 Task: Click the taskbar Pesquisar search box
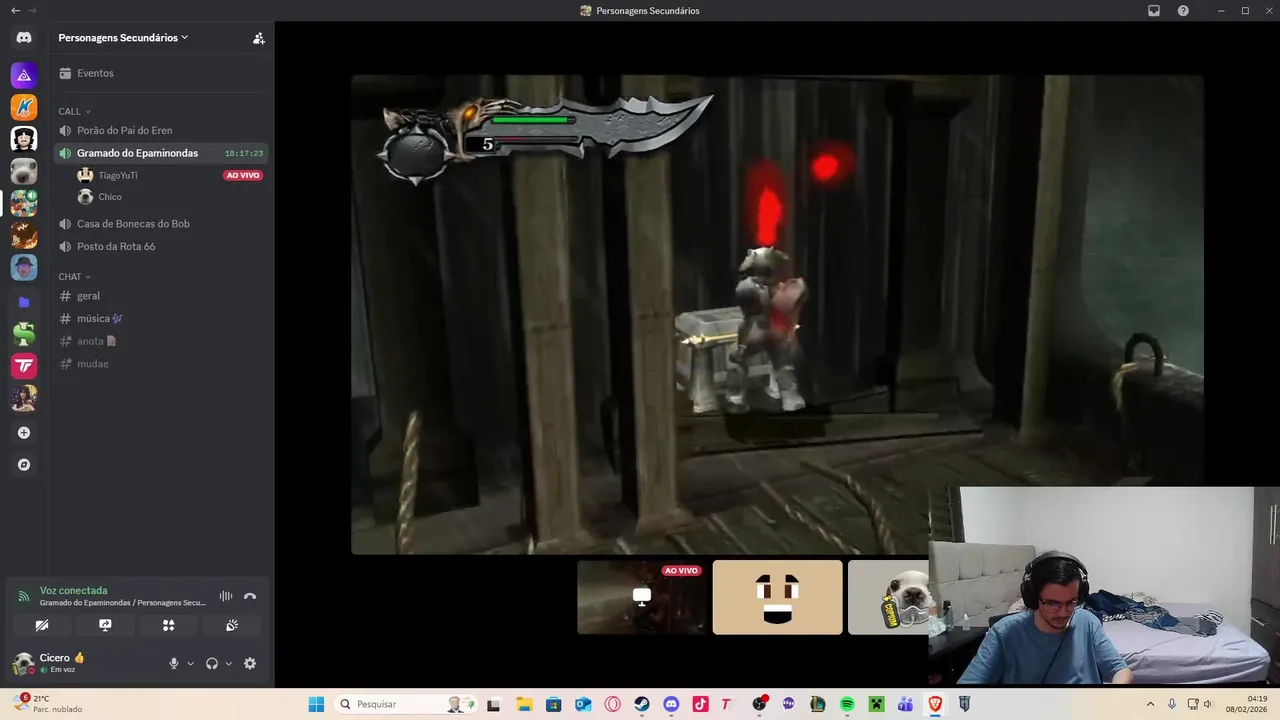pos(406,704)
